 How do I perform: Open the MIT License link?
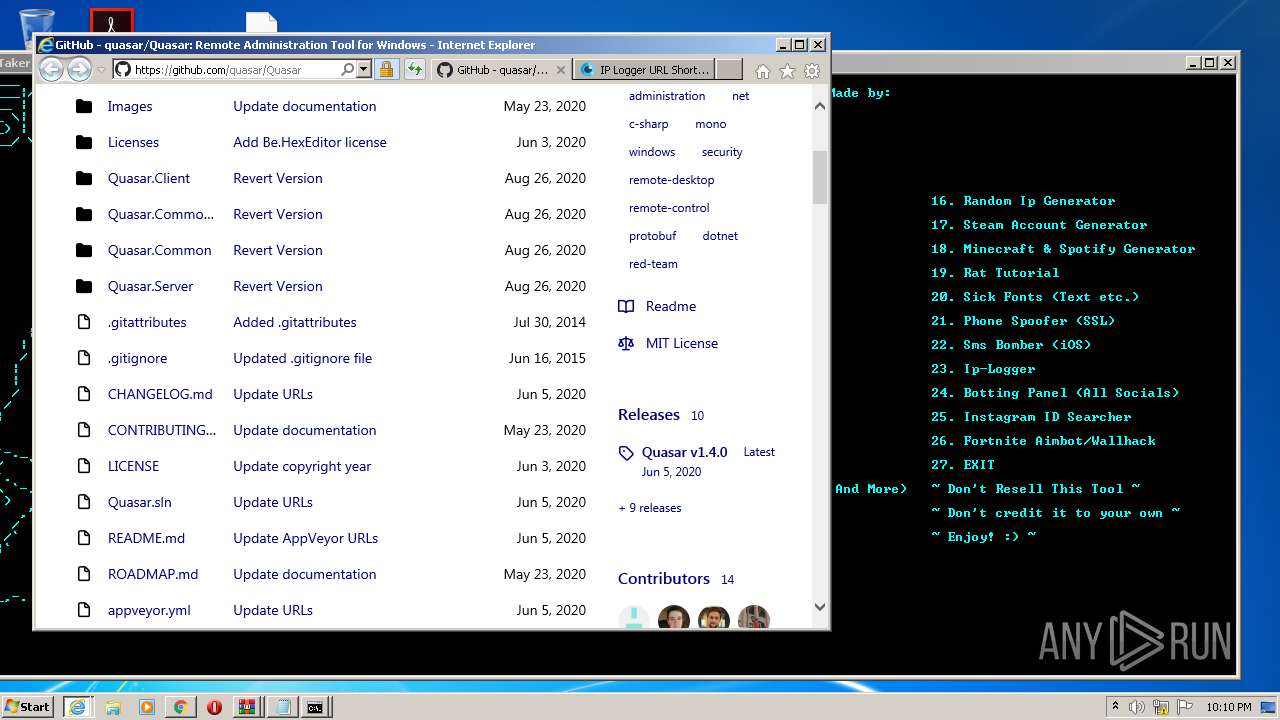[668, 343]
